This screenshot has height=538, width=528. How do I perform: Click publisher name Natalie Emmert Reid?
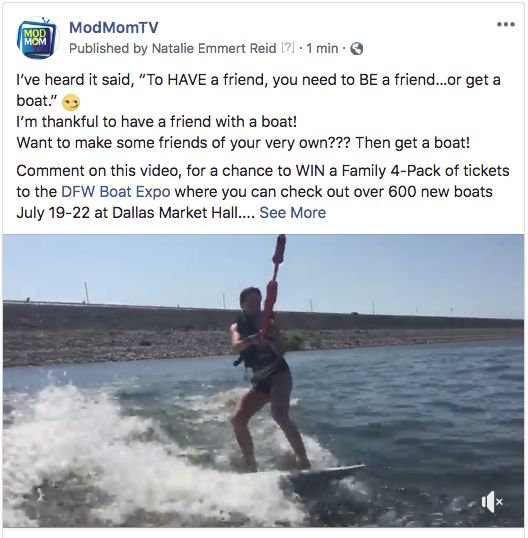pos(214,48)
